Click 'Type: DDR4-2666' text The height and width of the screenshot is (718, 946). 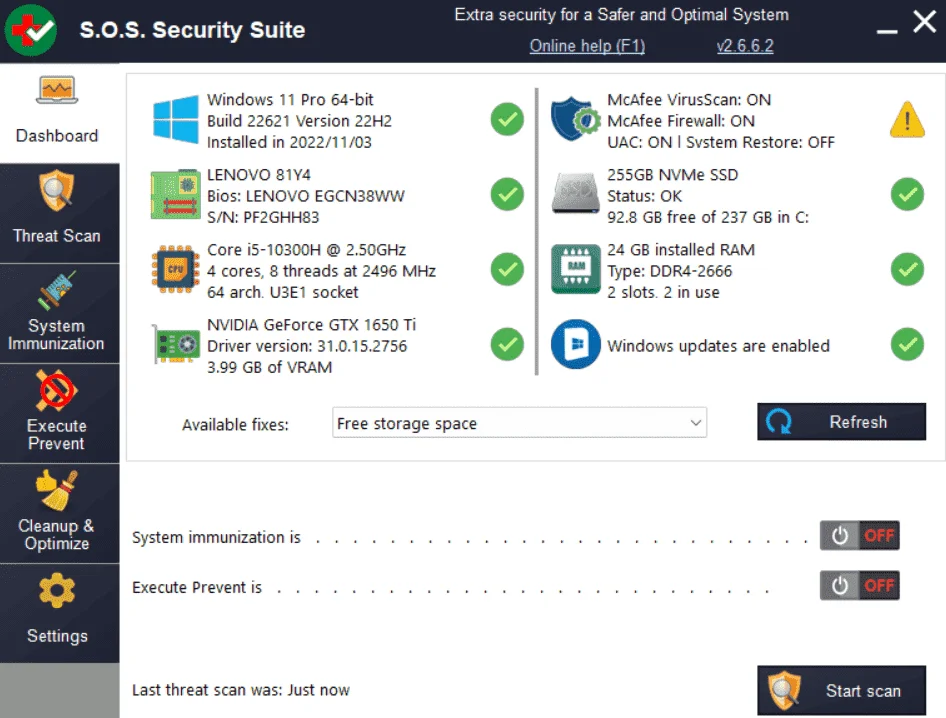pos(669,271)
